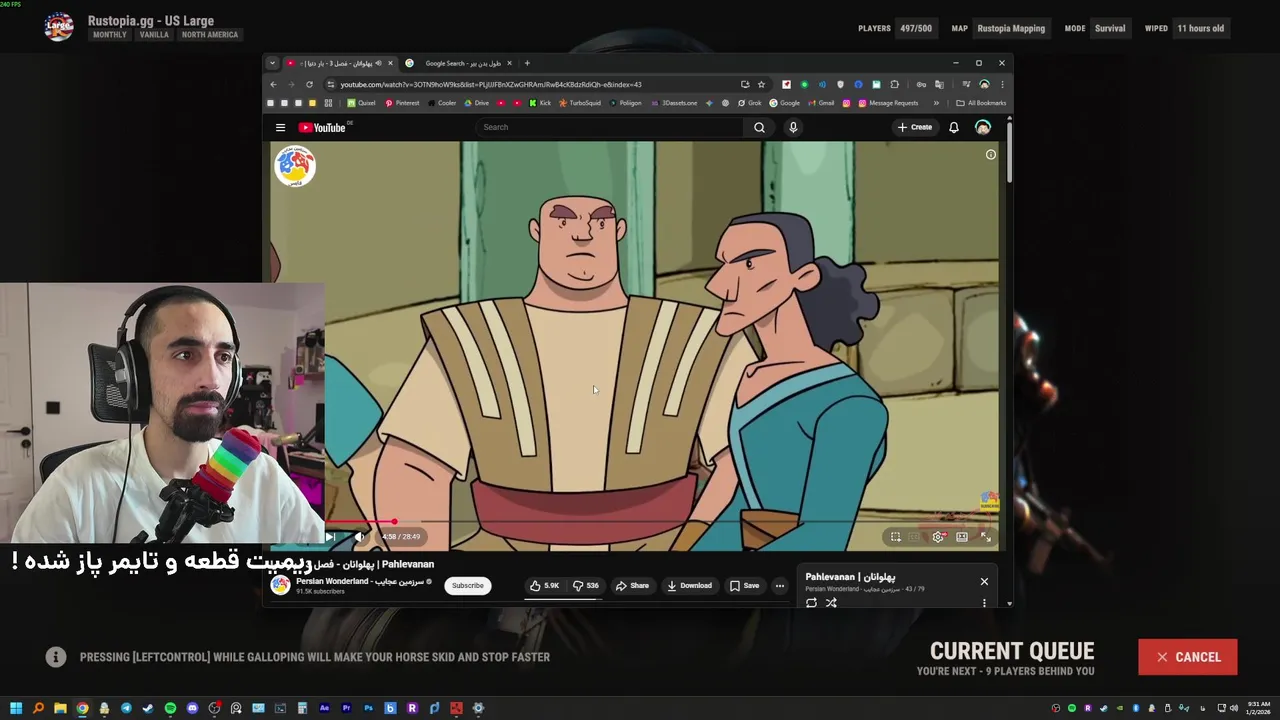The height and width of the screenshot is (720, 1280).
Task: Switch video player to theater mode
Action: pos(962,537)
